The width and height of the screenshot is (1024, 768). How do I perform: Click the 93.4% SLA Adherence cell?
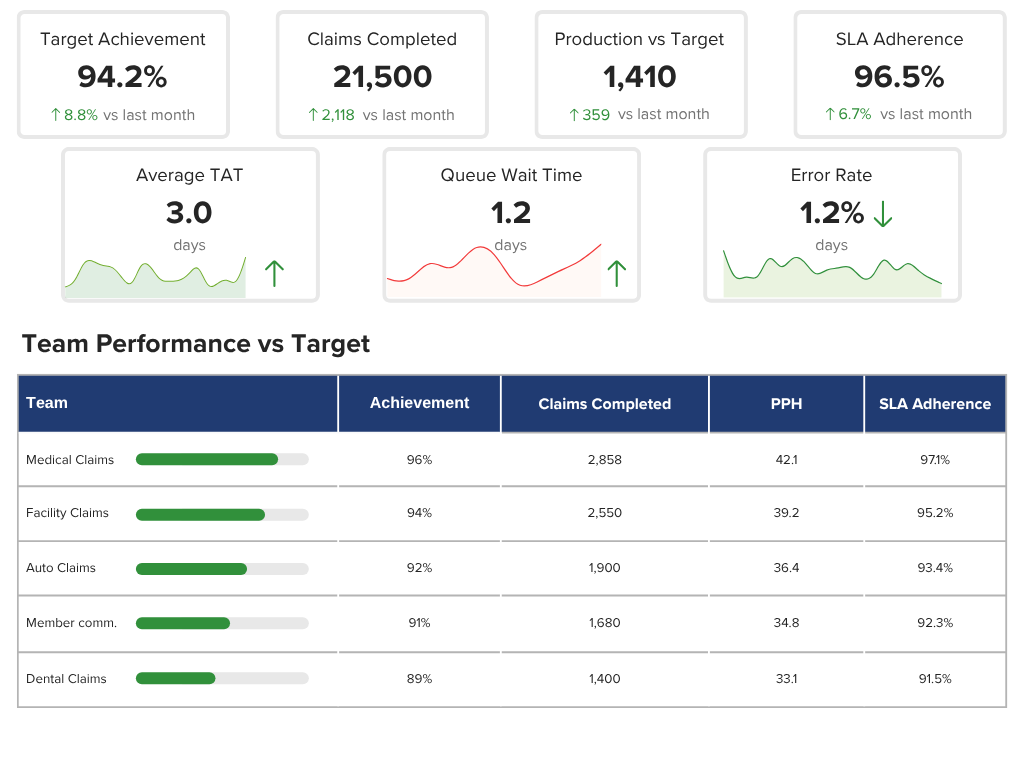coord(935,568)
